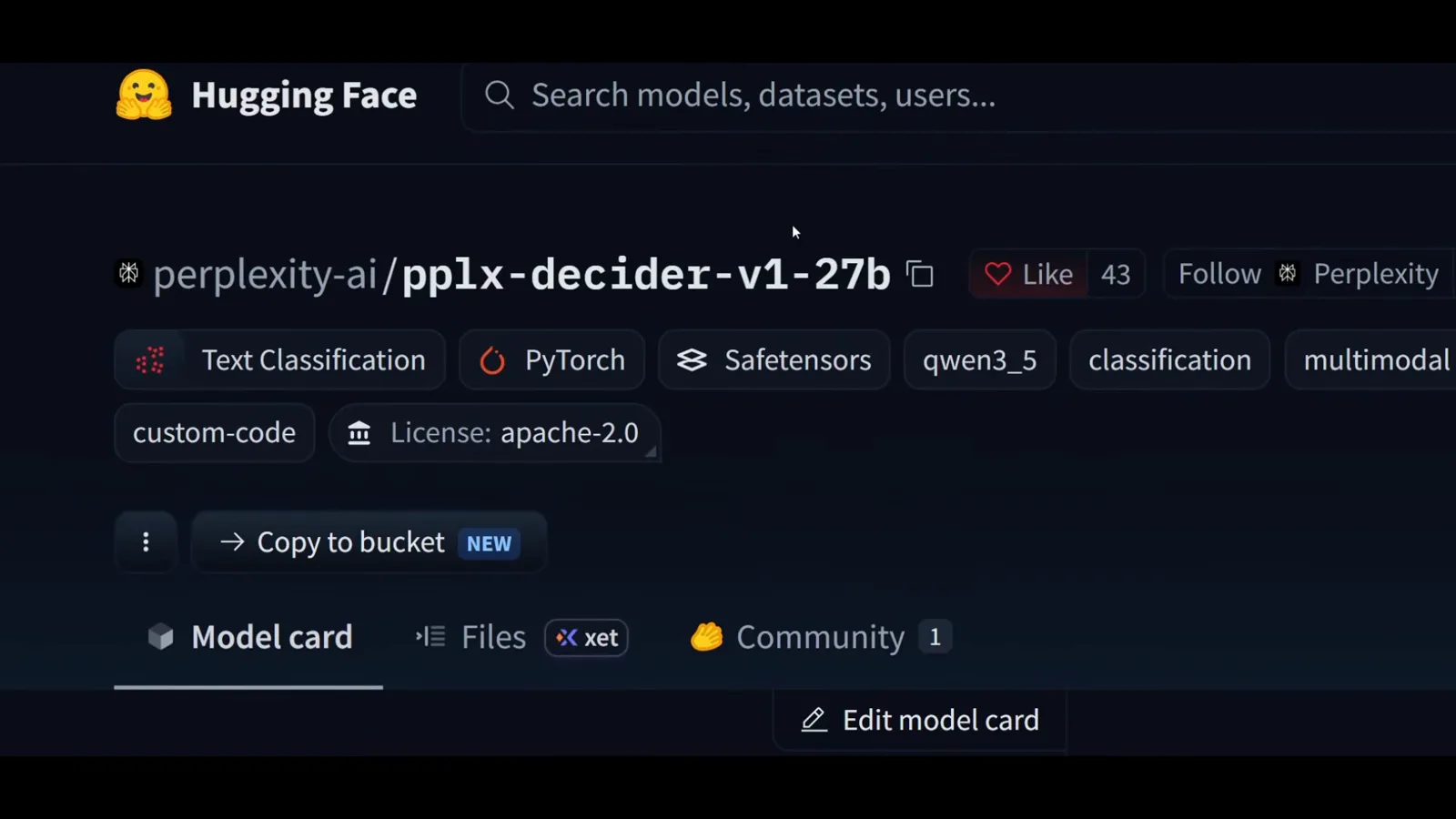Click the xet badge
This screenshot has width=1456, height=819.
(x=587, y=638)
